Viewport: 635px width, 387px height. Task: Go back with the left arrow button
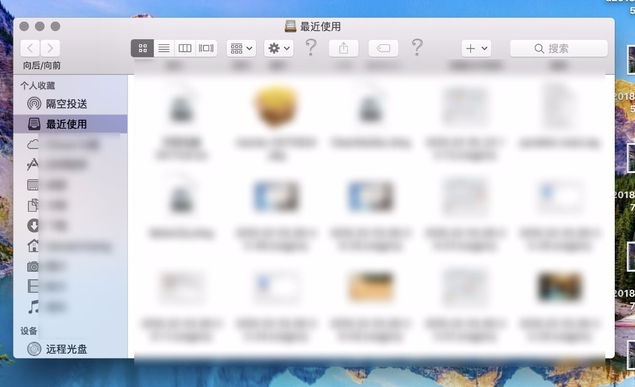point(30,49)
